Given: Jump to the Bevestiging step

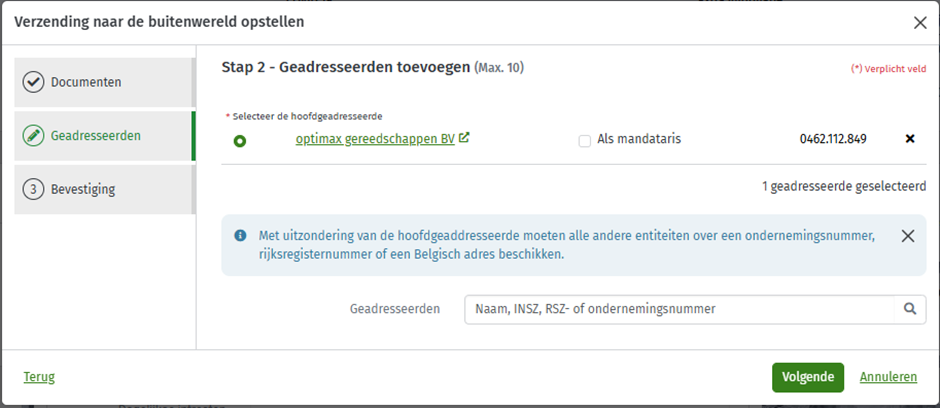Looking at the screenshot, I should point(104,190).
